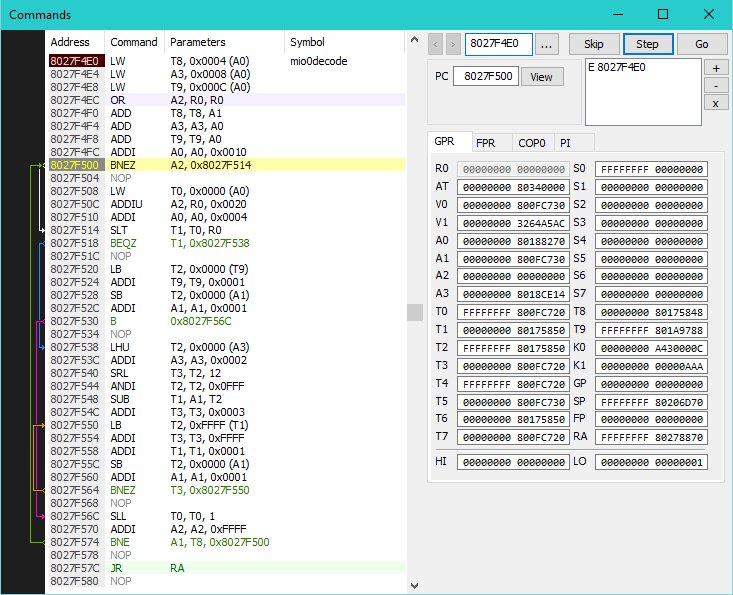Click the Parameters column header

point(224,42)
